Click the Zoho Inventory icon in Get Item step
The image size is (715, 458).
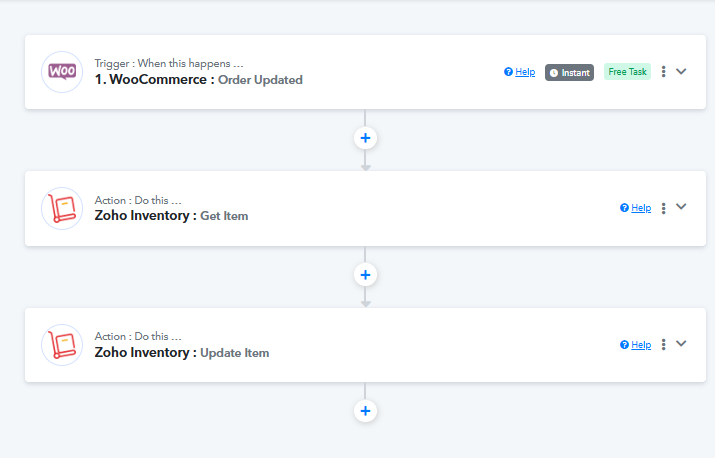pyautogui.click(x=62, y=208)
